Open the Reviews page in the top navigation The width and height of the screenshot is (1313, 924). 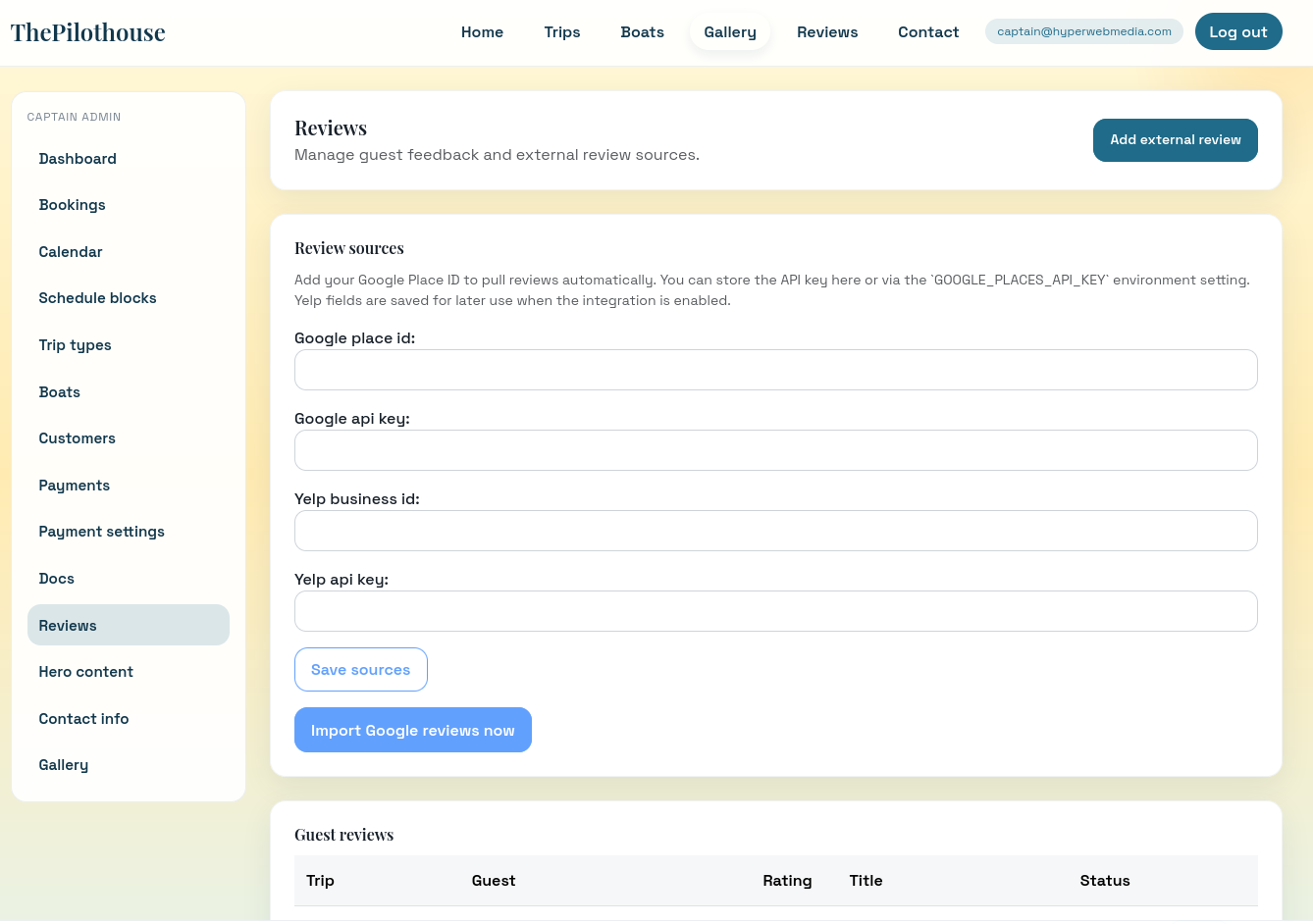pyautogui.click(x=827, y=31)
